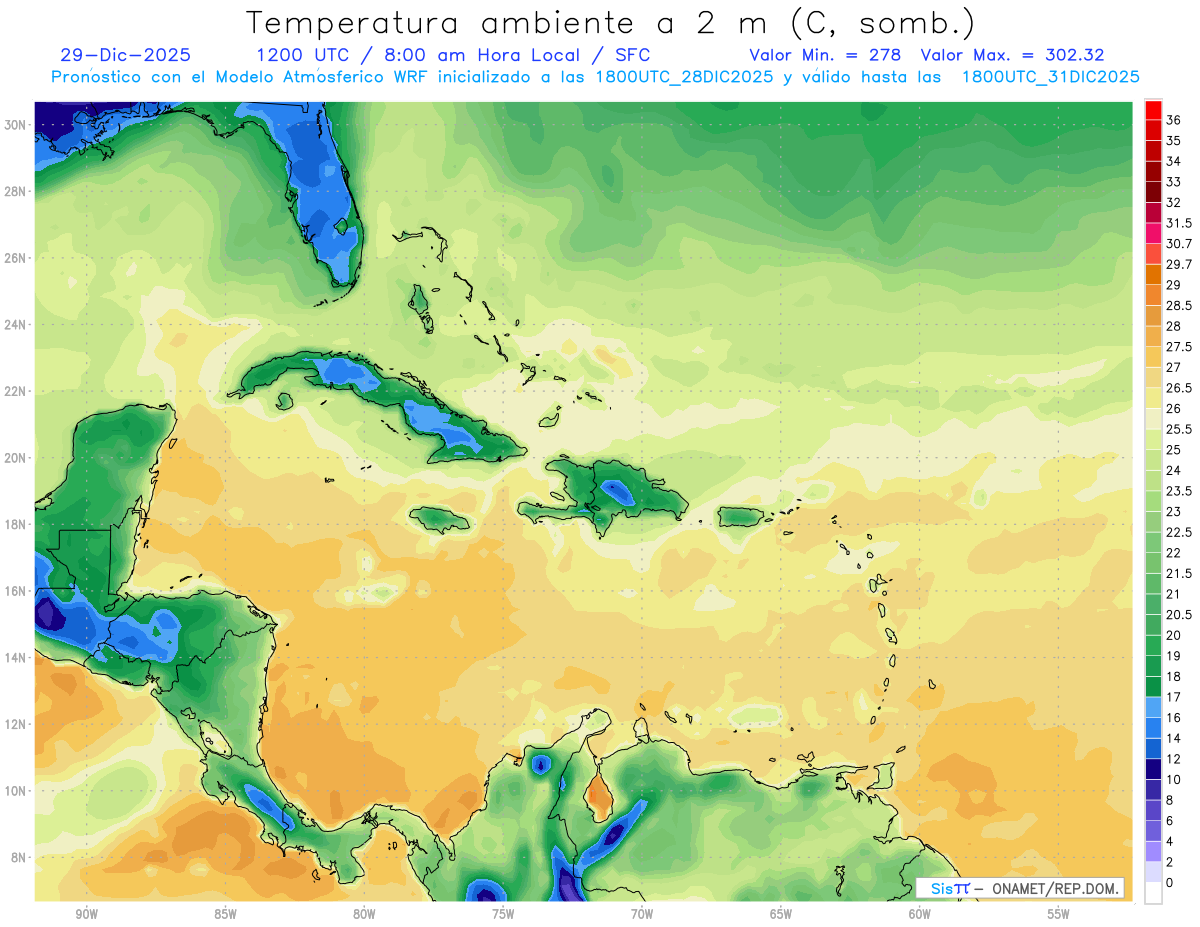The image size is (1200, 927).
Task: Click legend value 31.5
Action: tap(1179, 224)
